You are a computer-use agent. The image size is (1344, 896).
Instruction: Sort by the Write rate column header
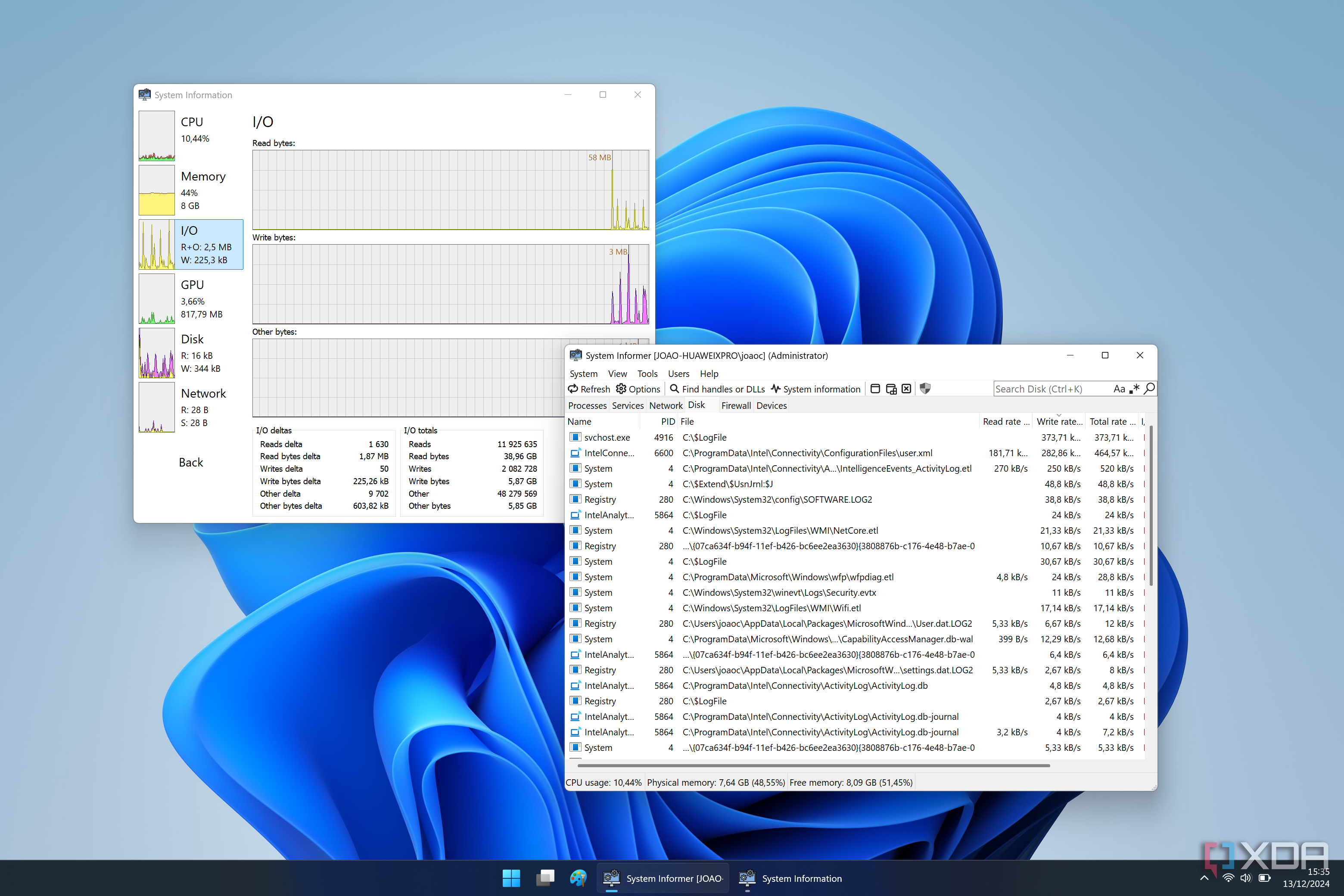tap(1059, 421)
